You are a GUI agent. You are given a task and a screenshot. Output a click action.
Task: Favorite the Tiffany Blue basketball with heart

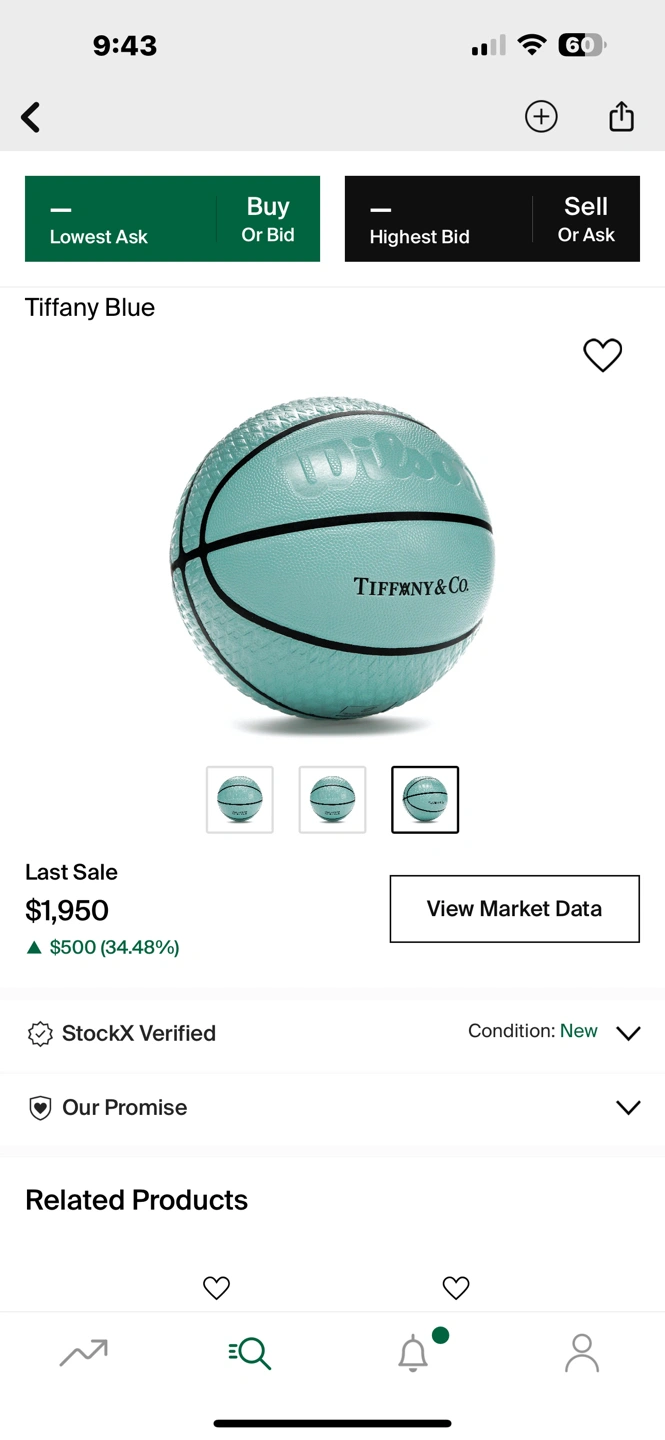[603, 354]
